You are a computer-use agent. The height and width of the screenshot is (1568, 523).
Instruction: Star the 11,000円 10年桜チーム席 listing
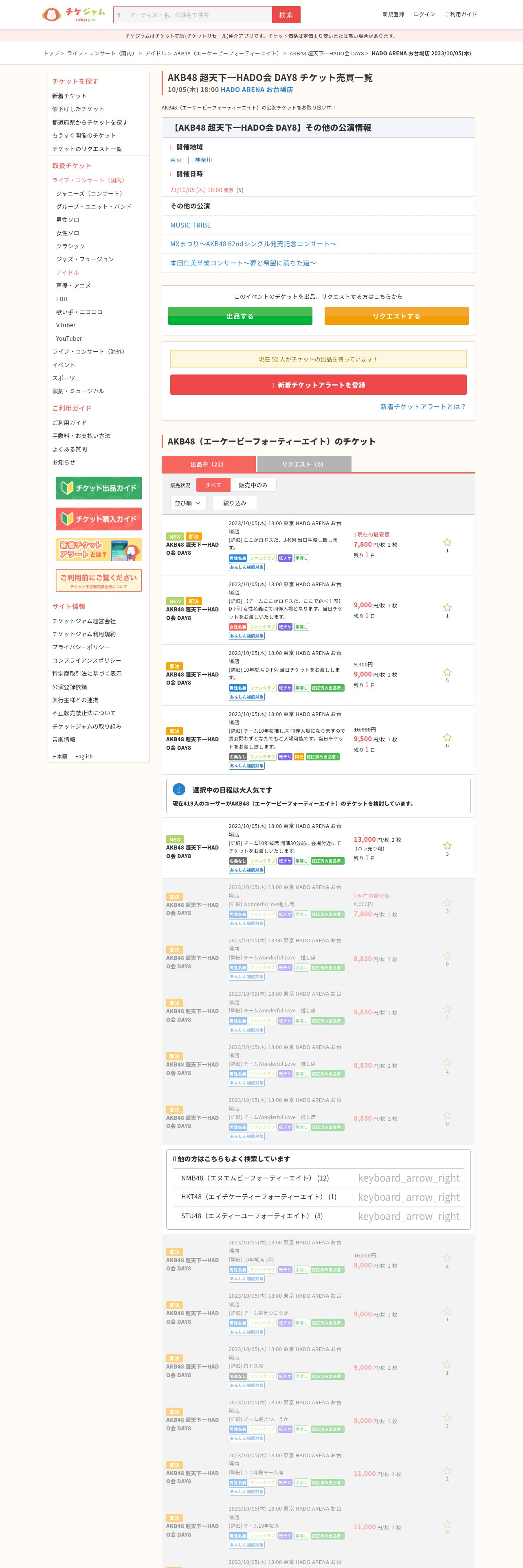click(x=447, y=1471)
